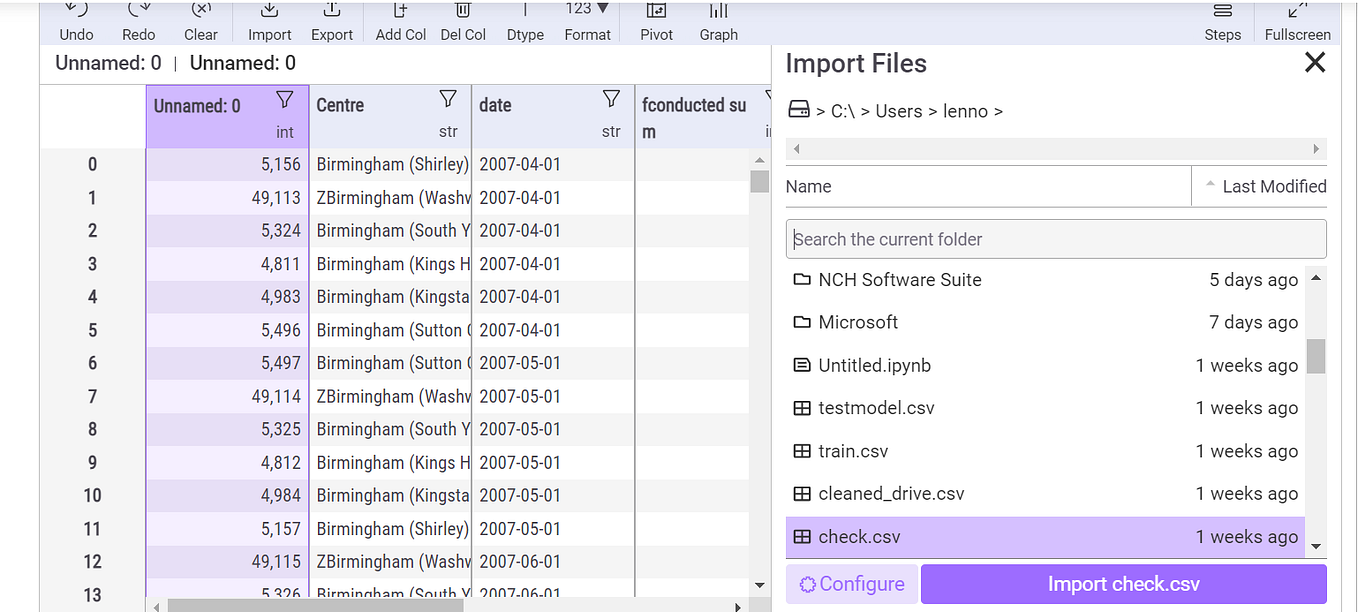Image resolution: width=1358 pixels, height=612 pixels.
Task: Click the Search the current folder field
Action: coord(1055,239)
